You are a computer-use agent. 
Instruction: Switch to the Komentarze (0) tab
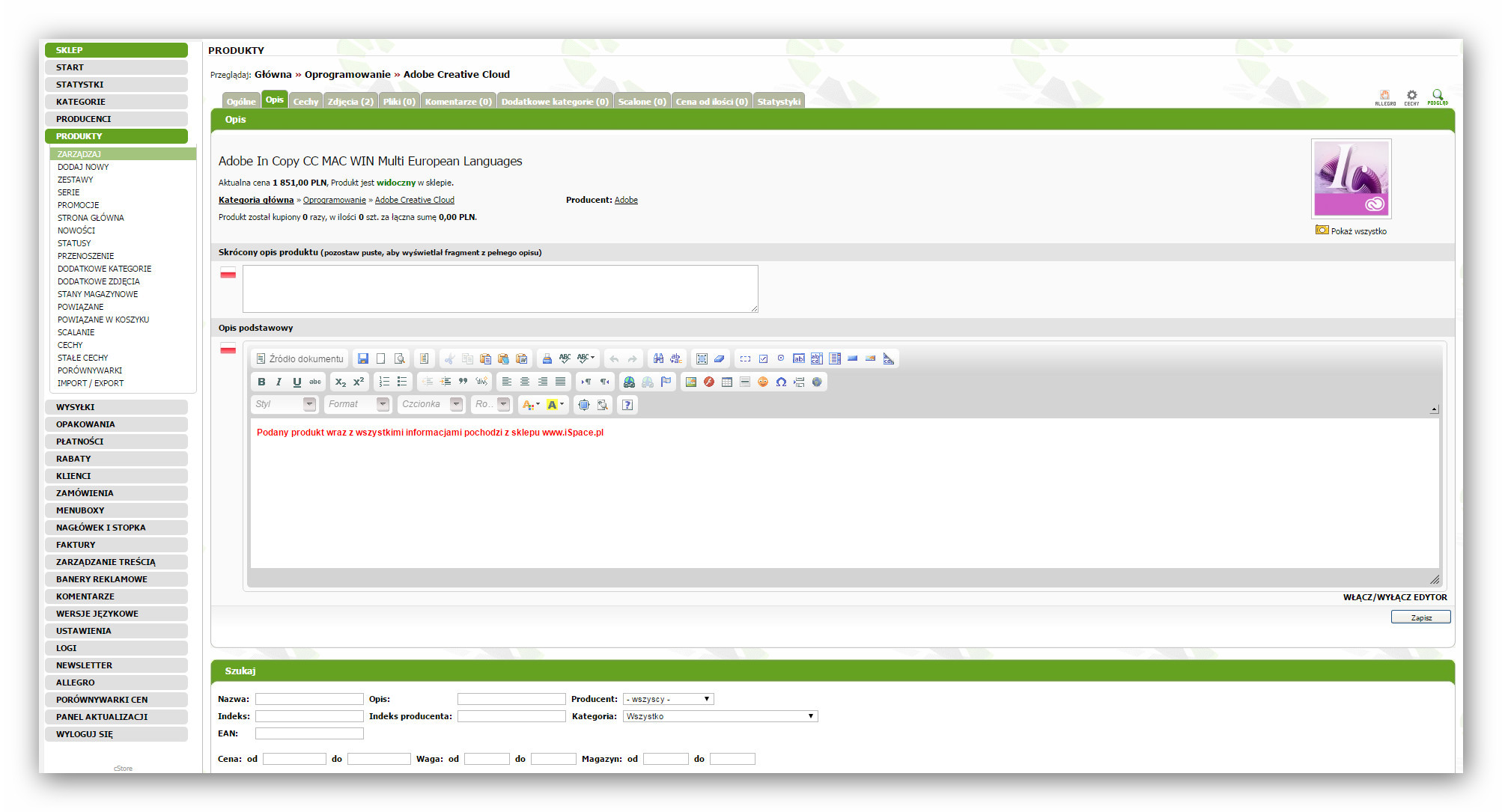pos(458,101)
